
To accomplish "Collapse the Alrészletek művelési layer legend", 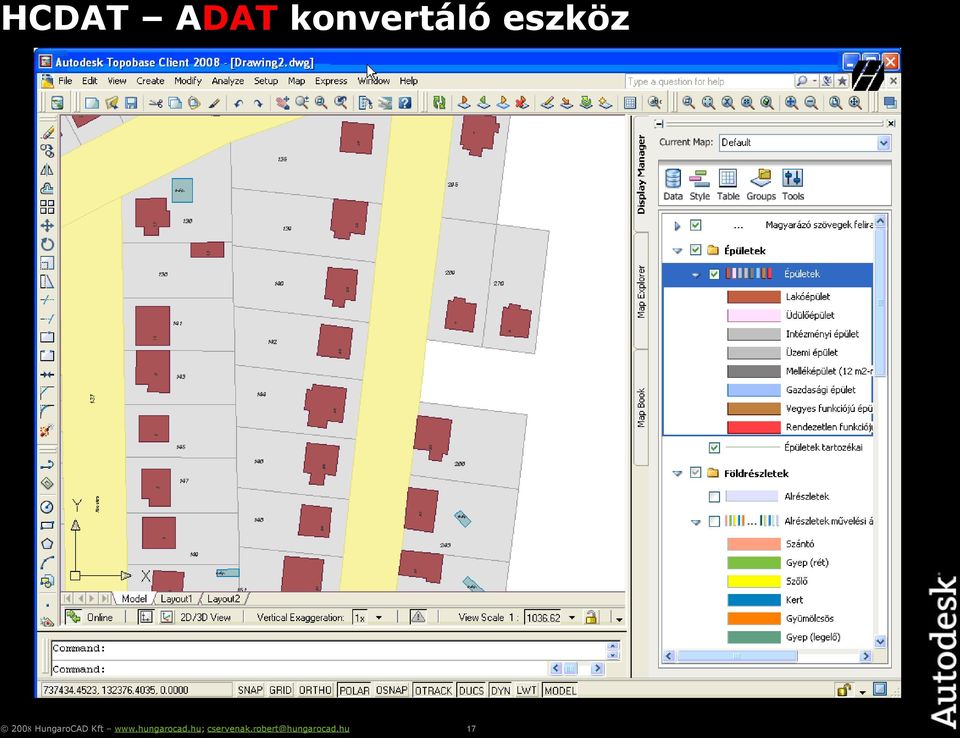I will 696,522.
